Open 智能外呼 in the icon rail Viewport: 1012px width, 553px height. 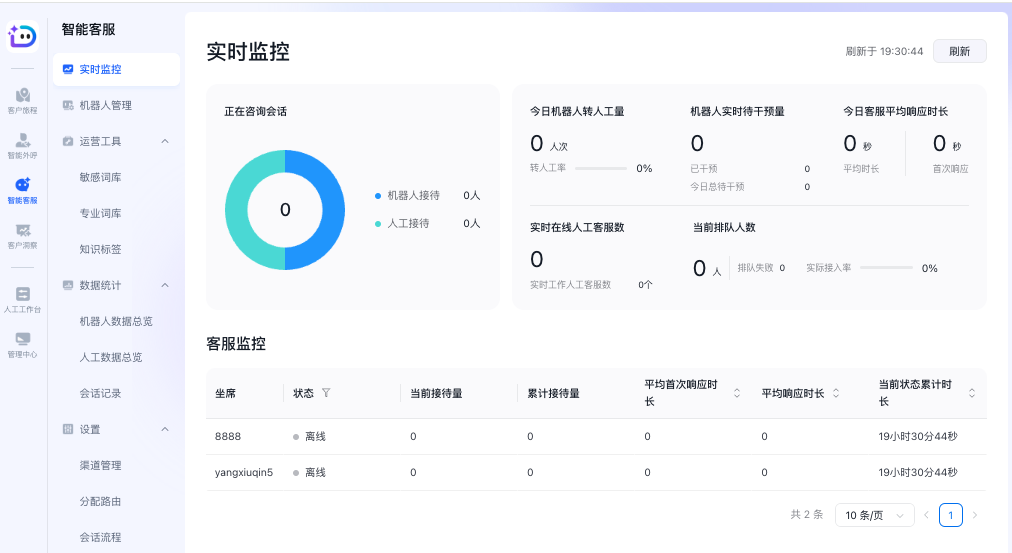click(x=23, y=146)
